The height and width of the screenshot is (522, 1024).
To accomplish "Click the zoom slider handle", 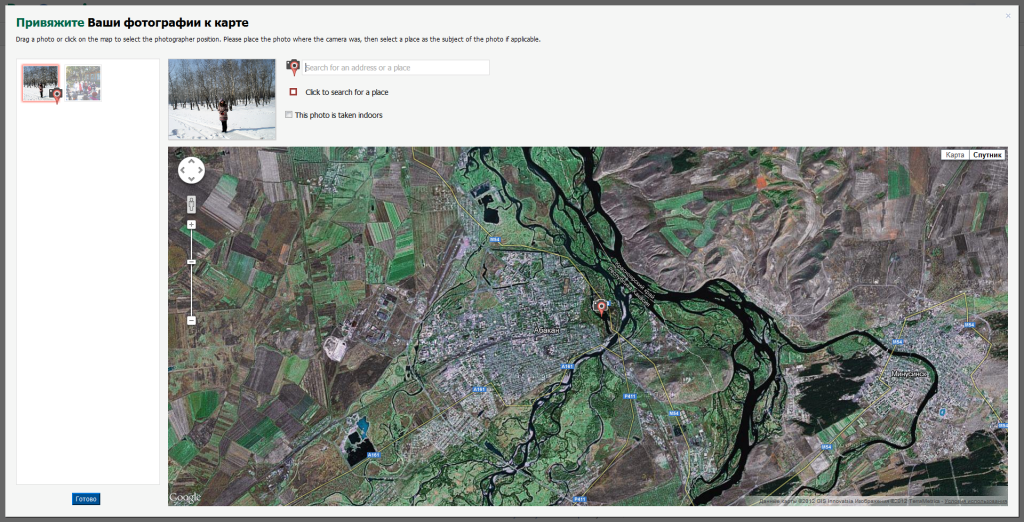I will tap(191, 262).
